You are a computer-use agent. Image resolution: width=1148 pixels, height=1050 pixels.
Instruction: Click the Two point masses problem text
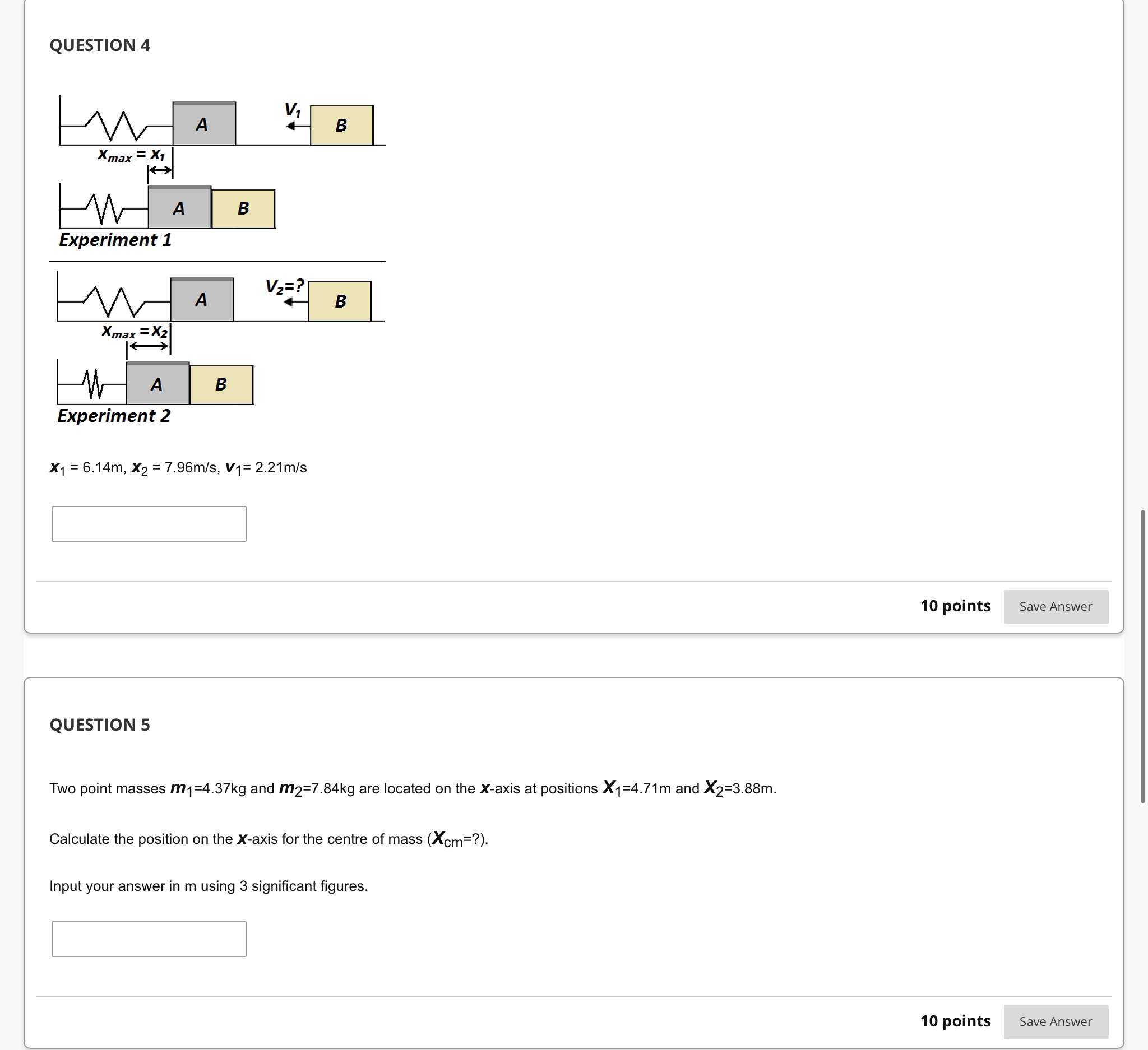click(412, 788)
